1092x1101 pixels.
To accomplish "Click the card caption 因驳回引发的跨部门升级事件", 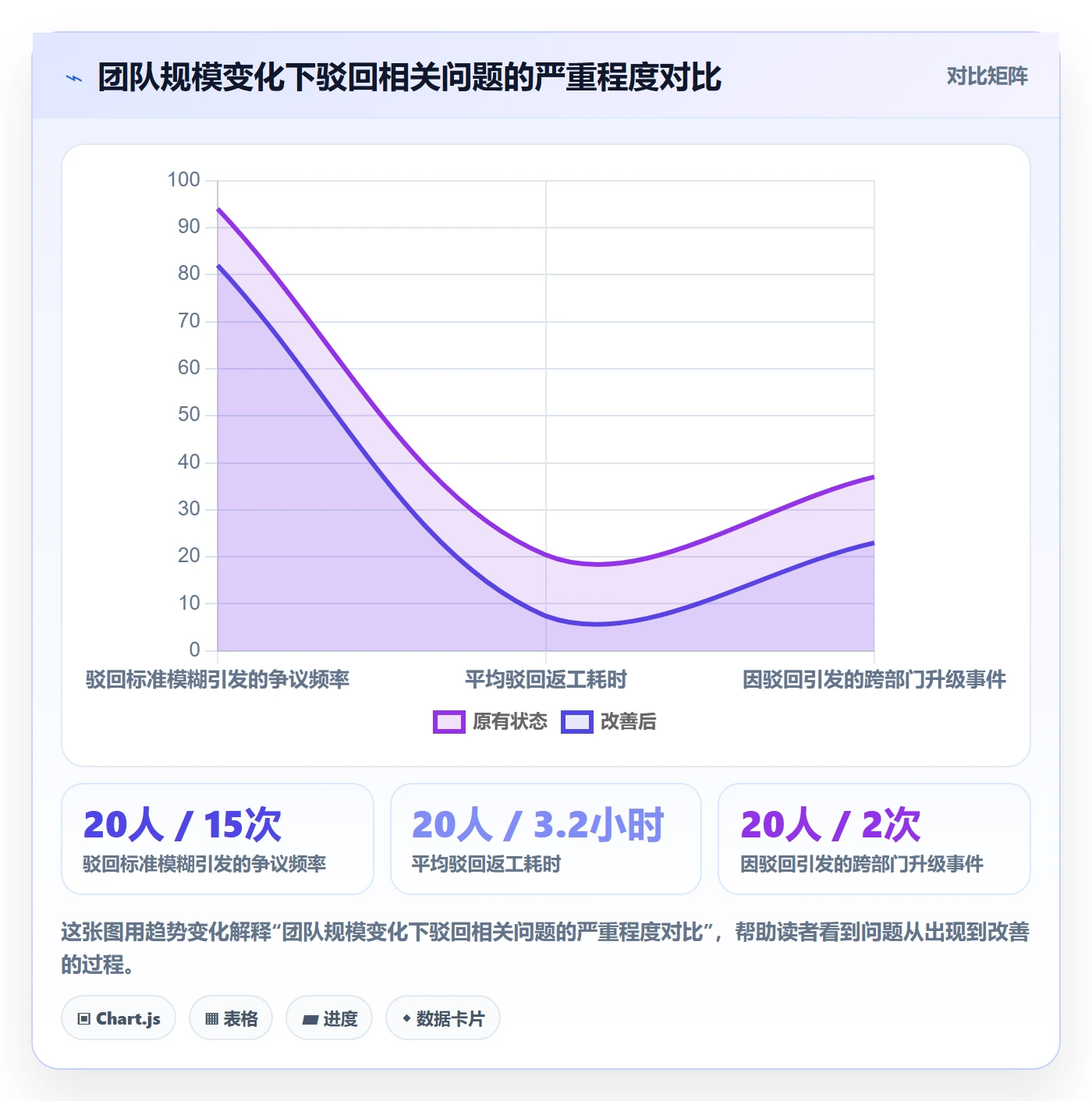I will tap(862, 864).
